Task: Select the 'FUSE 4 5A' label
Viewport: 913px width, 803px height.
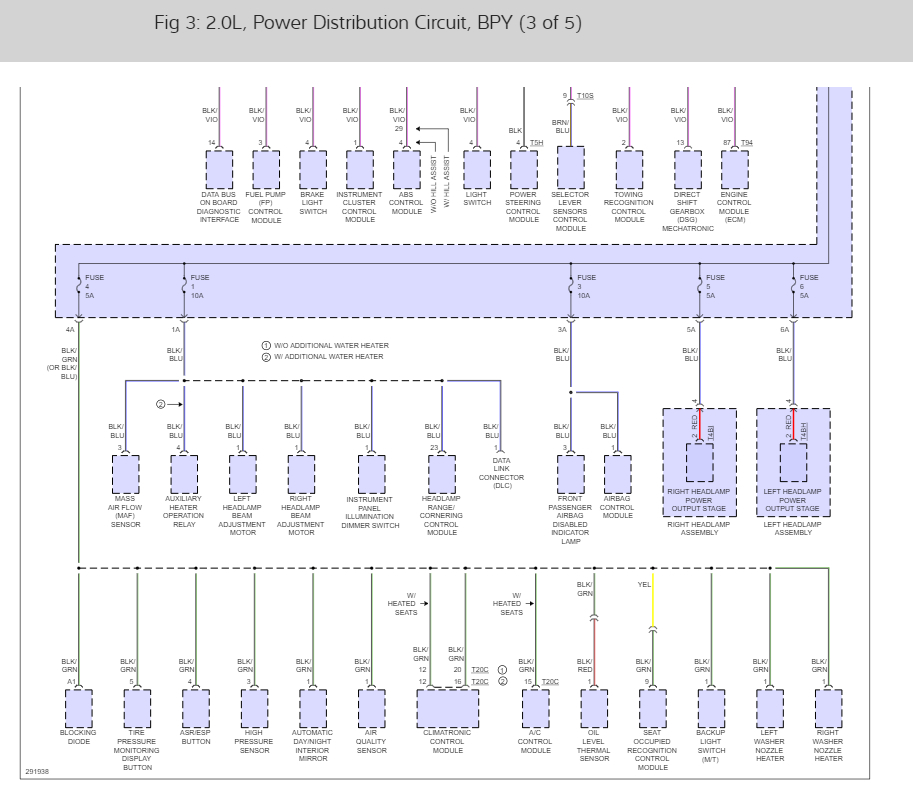Action: coord(94,286)
